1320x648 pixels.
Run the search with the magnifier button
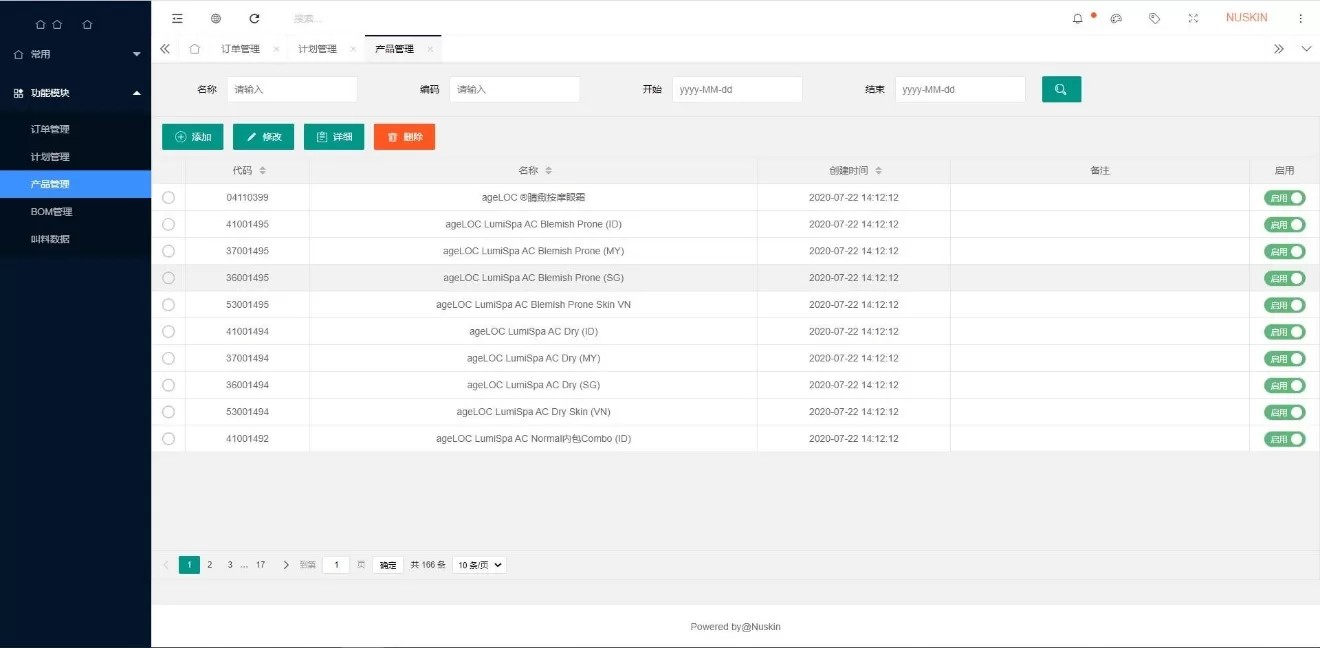point(1061,89)
